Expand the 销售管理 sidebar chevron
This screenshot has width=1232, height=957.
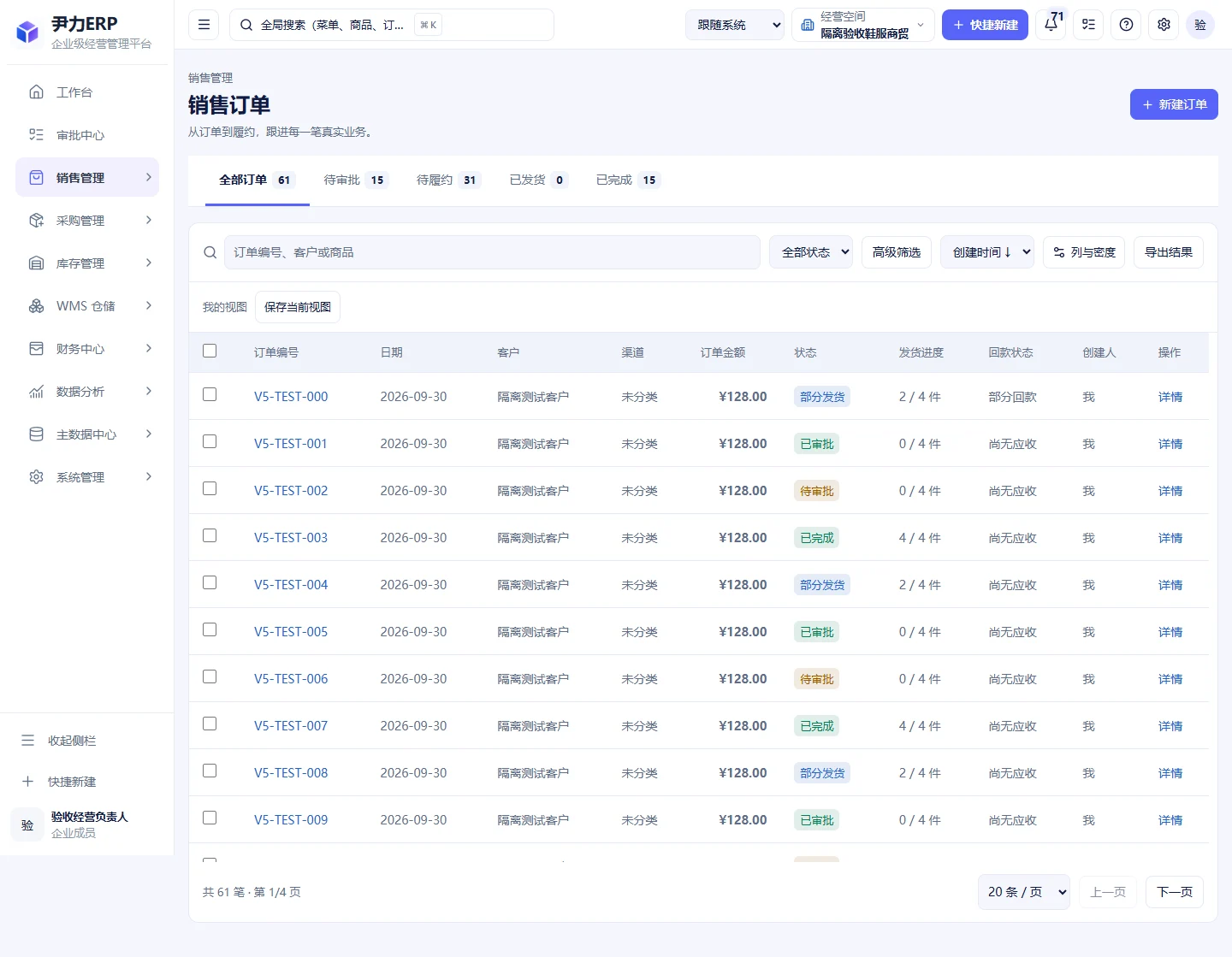point(148,177)
